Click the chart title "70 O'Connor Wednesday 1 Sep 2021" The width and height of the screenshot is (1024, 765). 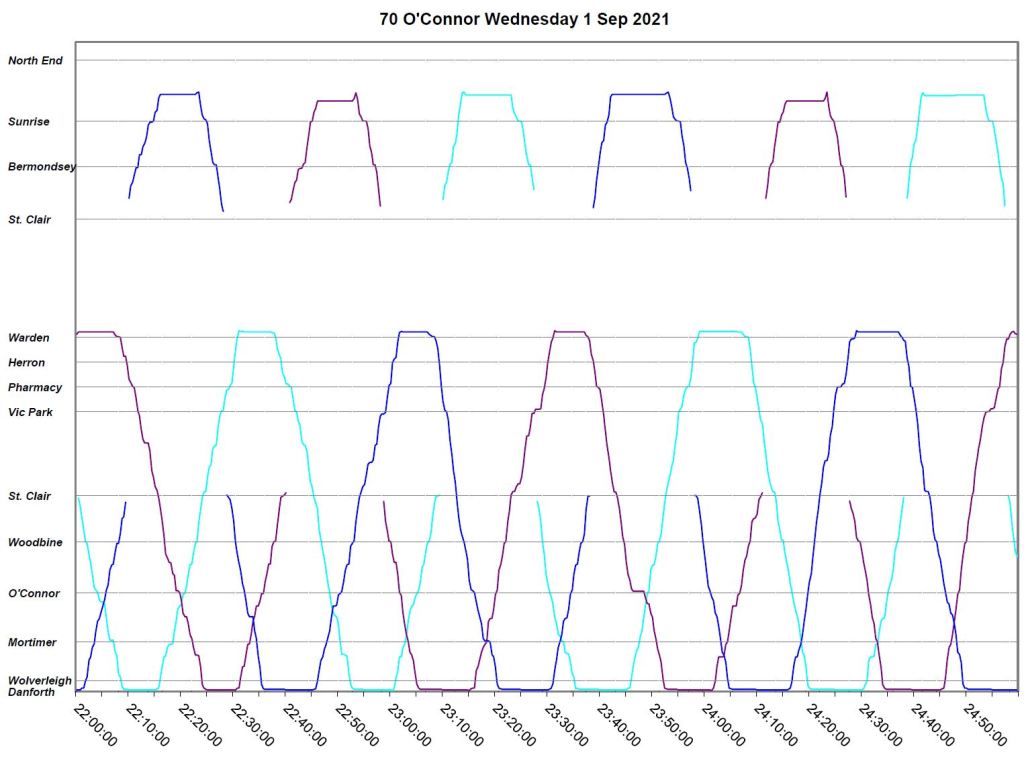click(x=524, y=20)
